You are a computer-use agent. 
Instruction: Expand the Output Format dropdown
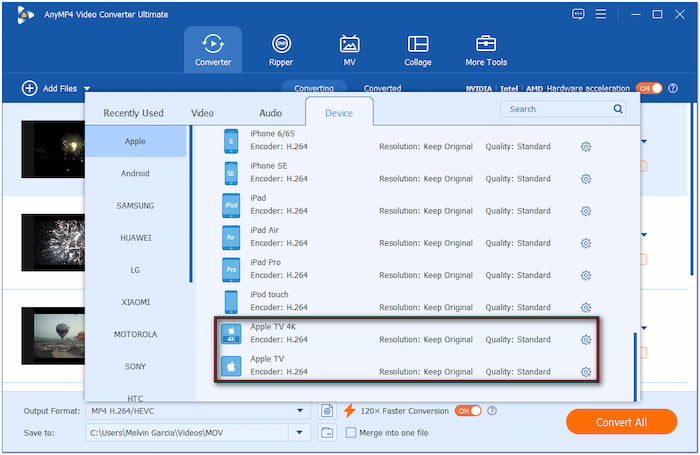tap(300, 410)
